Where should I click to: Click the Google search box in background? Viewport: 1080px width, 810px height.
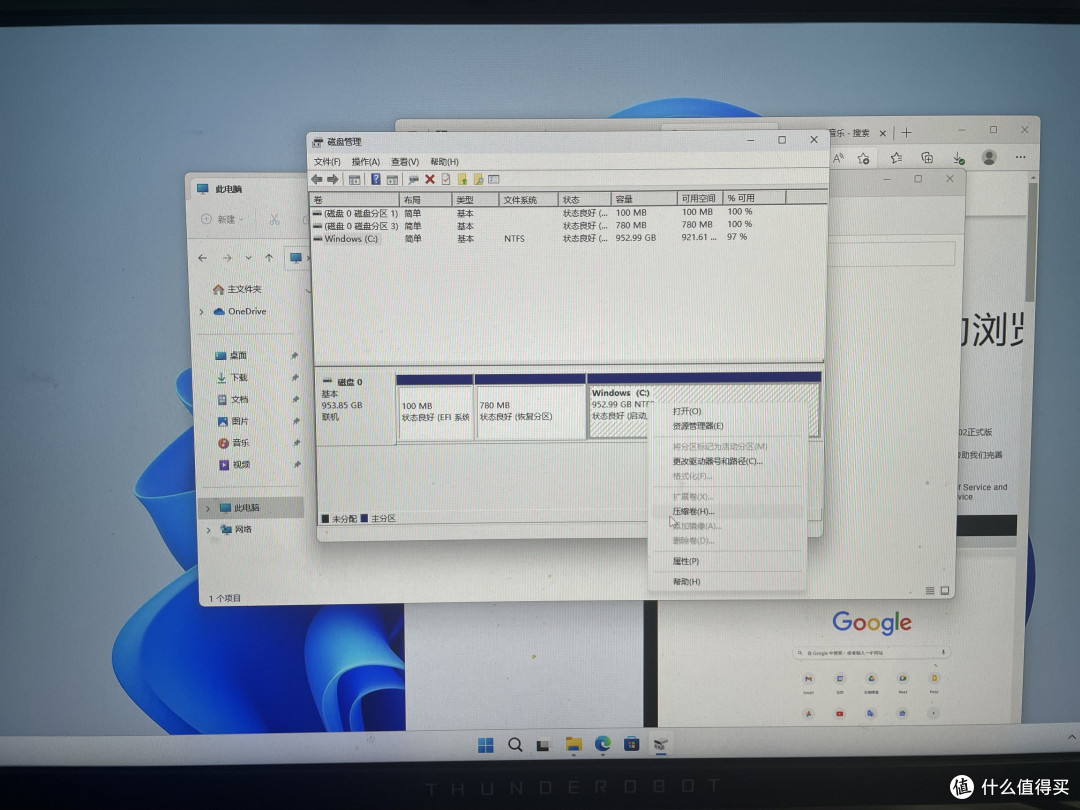pyautogui.click(x=871, y=652)
